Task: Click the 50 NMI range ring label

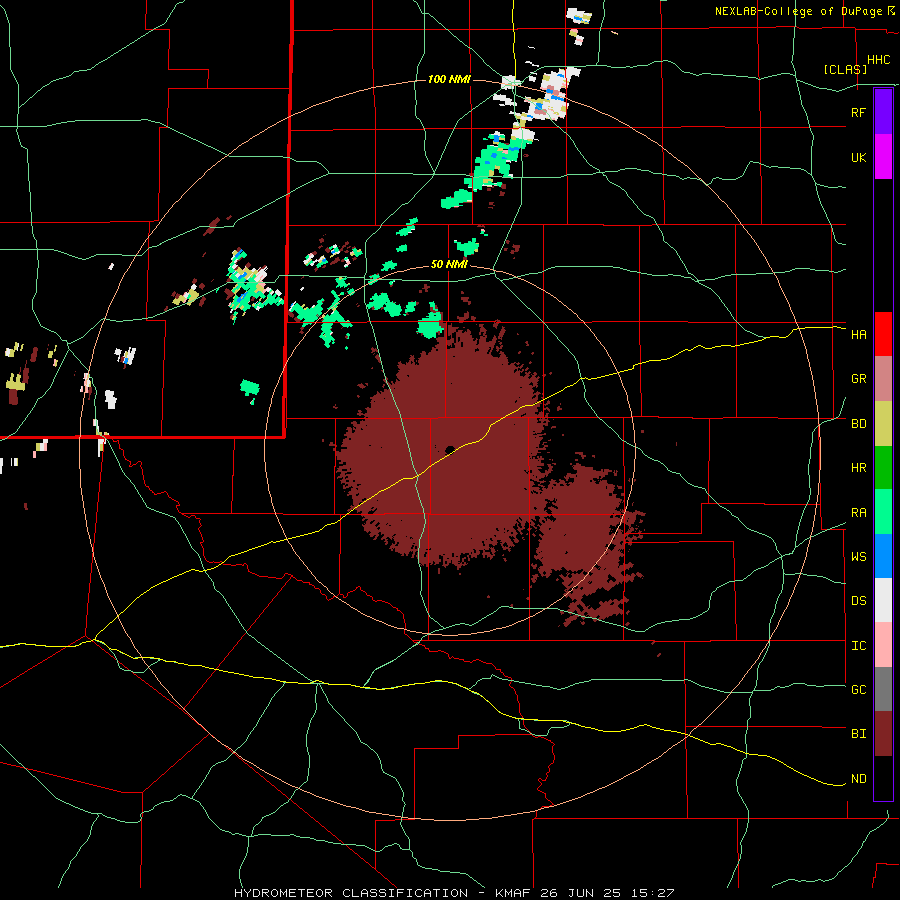Action: (449, 265)
